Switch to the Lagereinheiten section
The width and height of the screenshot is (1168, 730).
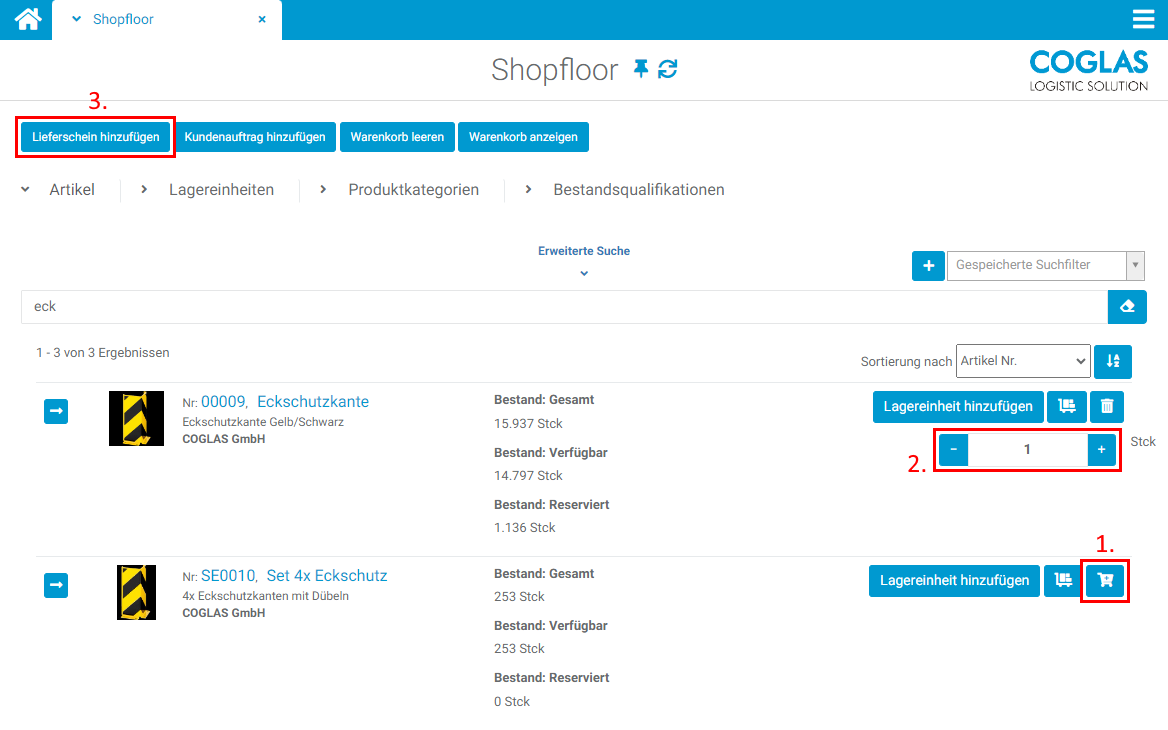tap(221, 189)
